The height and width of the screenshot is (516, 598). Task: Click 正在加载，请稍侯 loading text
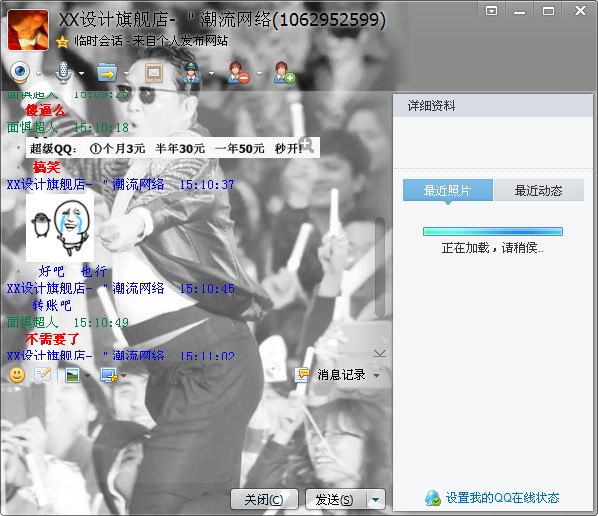493,248
